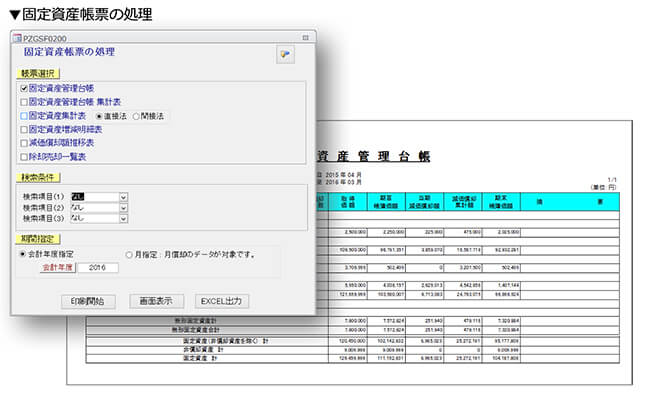The image size is (650, 401).
Task: Enable the 固定資産集計表 checkbox
Action: click(x=24, y=116)
